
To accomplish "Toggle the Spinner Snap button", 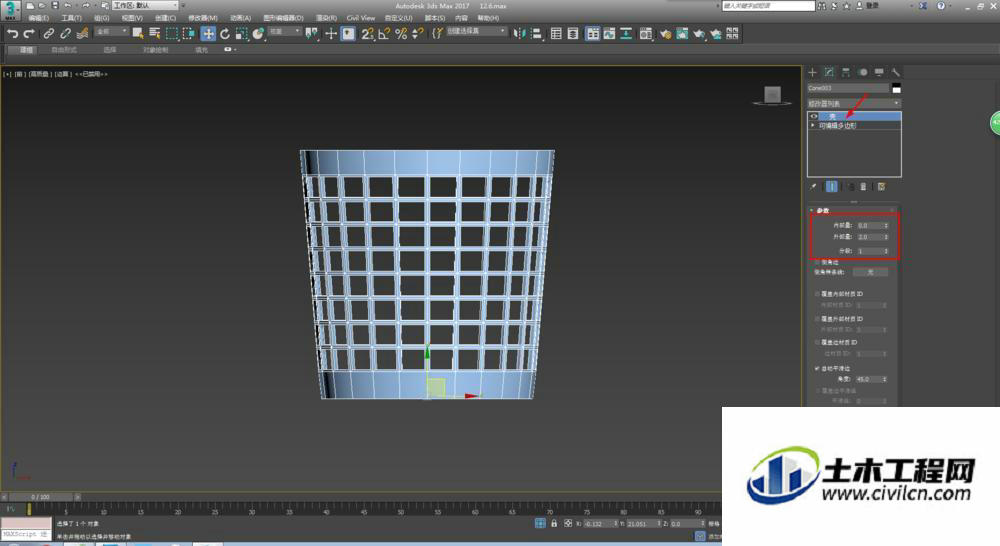I will (418, 34).
